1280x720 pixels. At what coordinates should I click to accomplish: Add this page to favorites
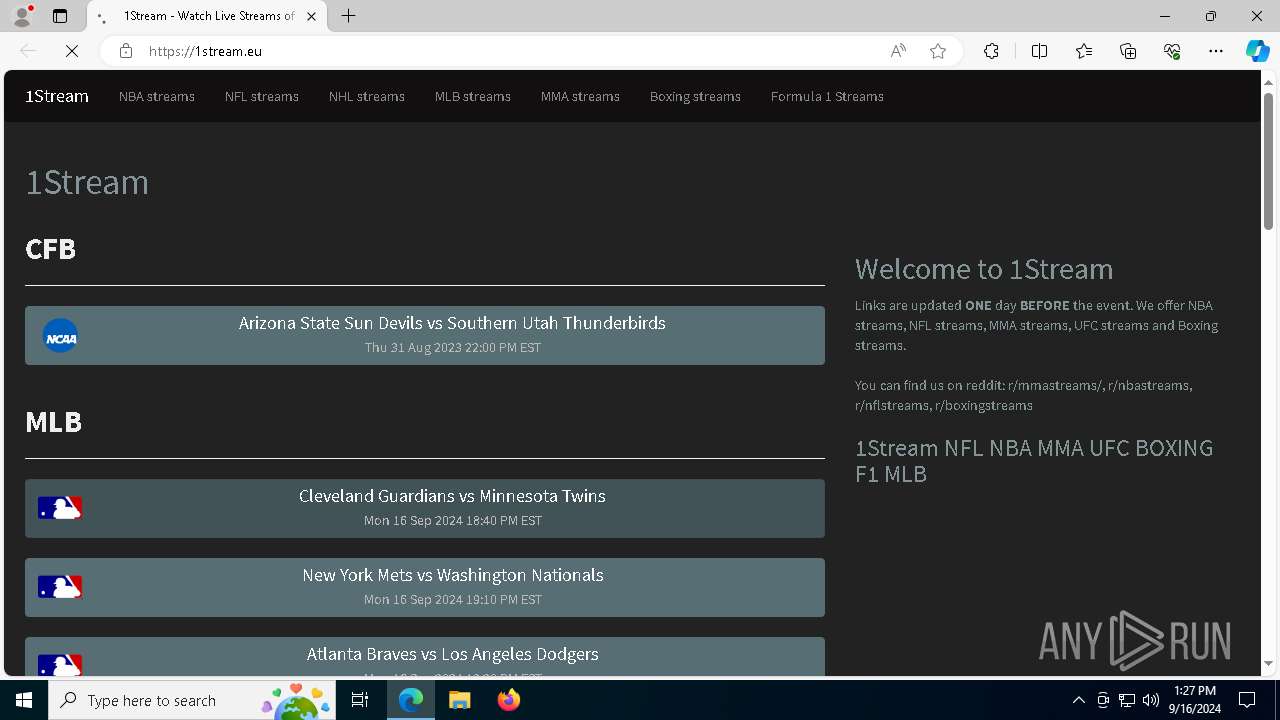pyautogui.click(x=938, y=51)
